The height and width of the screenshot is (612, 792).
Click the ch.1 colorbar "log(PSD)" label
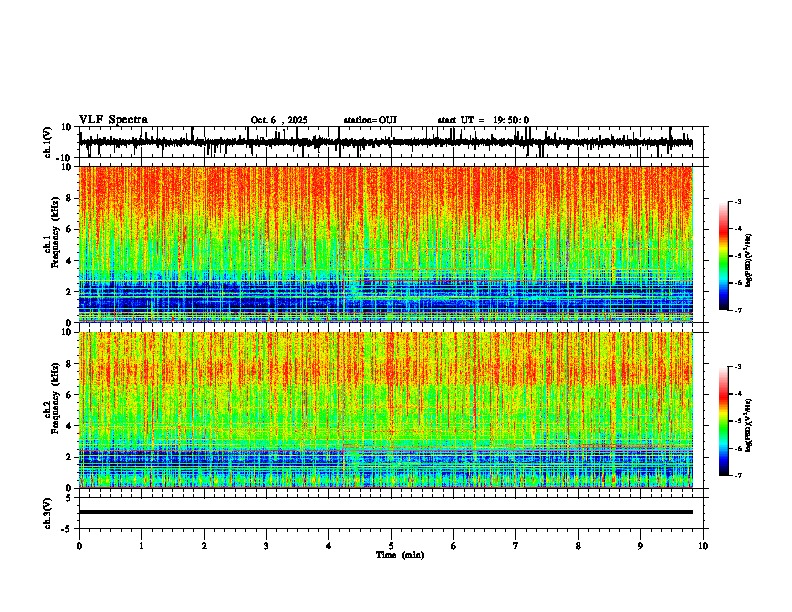tap(749, 260)
